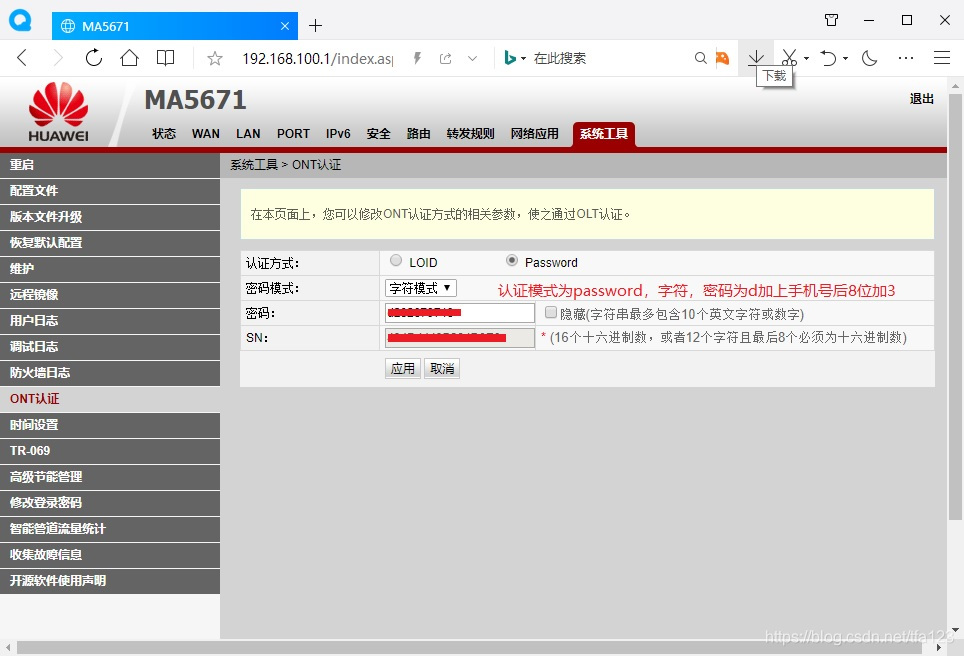Open the 状态 tab

[x=164, y=133]
